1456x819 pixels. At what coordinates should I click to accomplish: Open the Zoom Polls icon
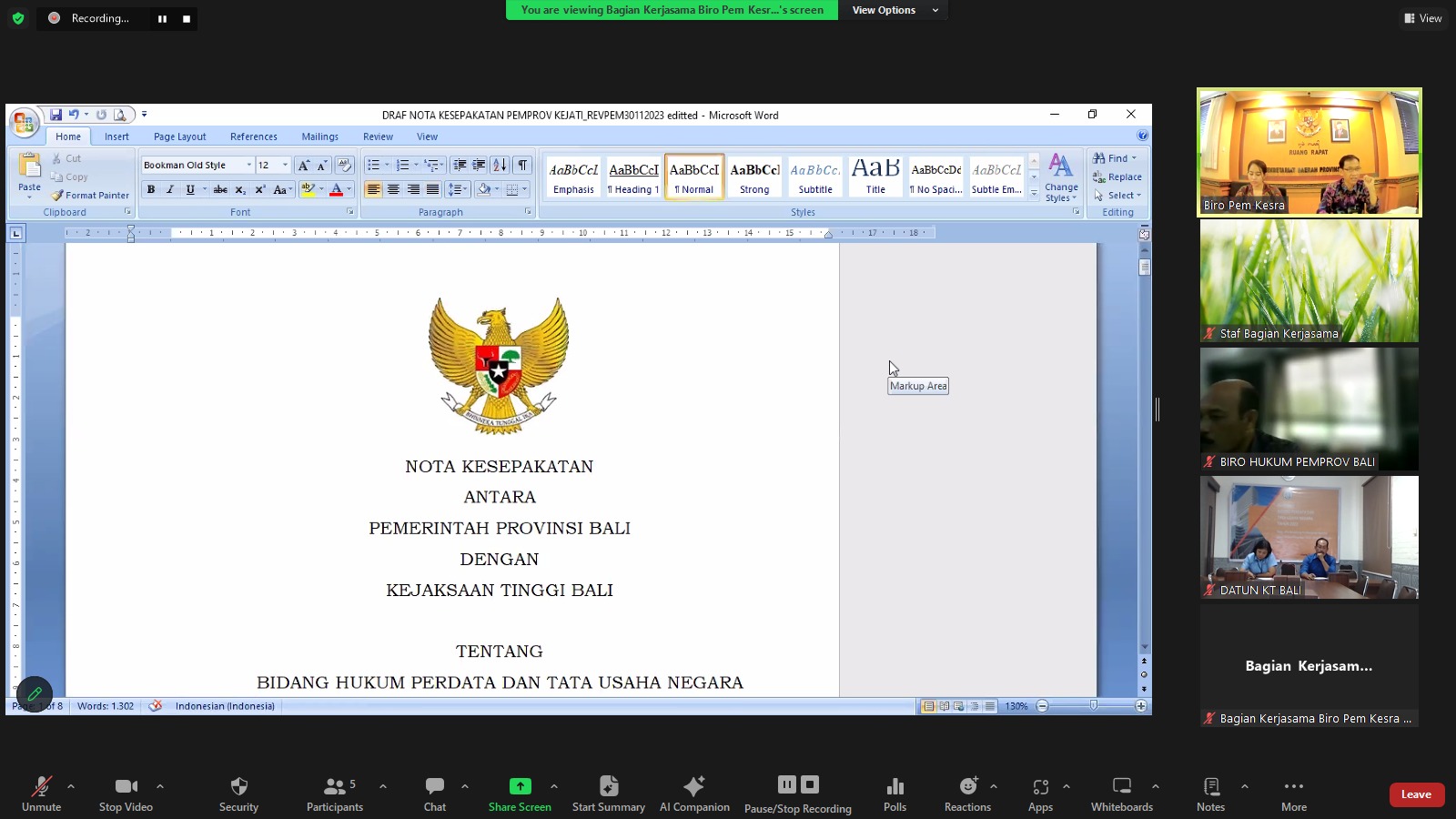pos(895,786)
